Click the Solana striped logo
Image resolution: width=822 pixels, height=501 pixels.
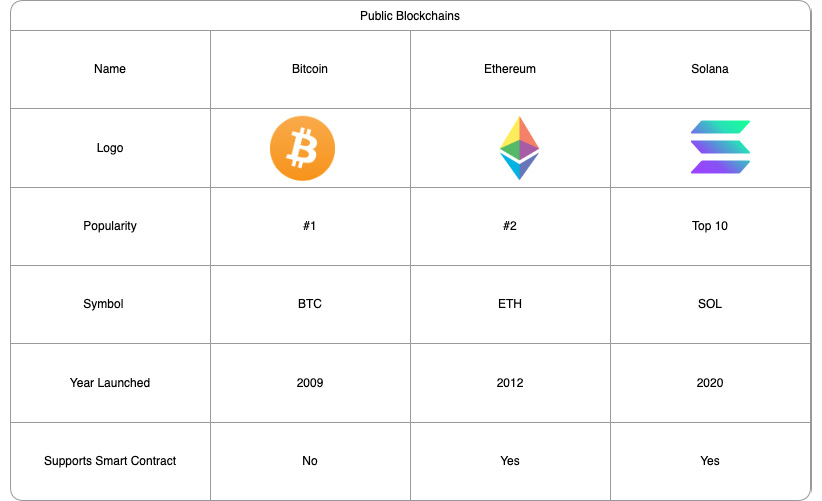(720, 148)
